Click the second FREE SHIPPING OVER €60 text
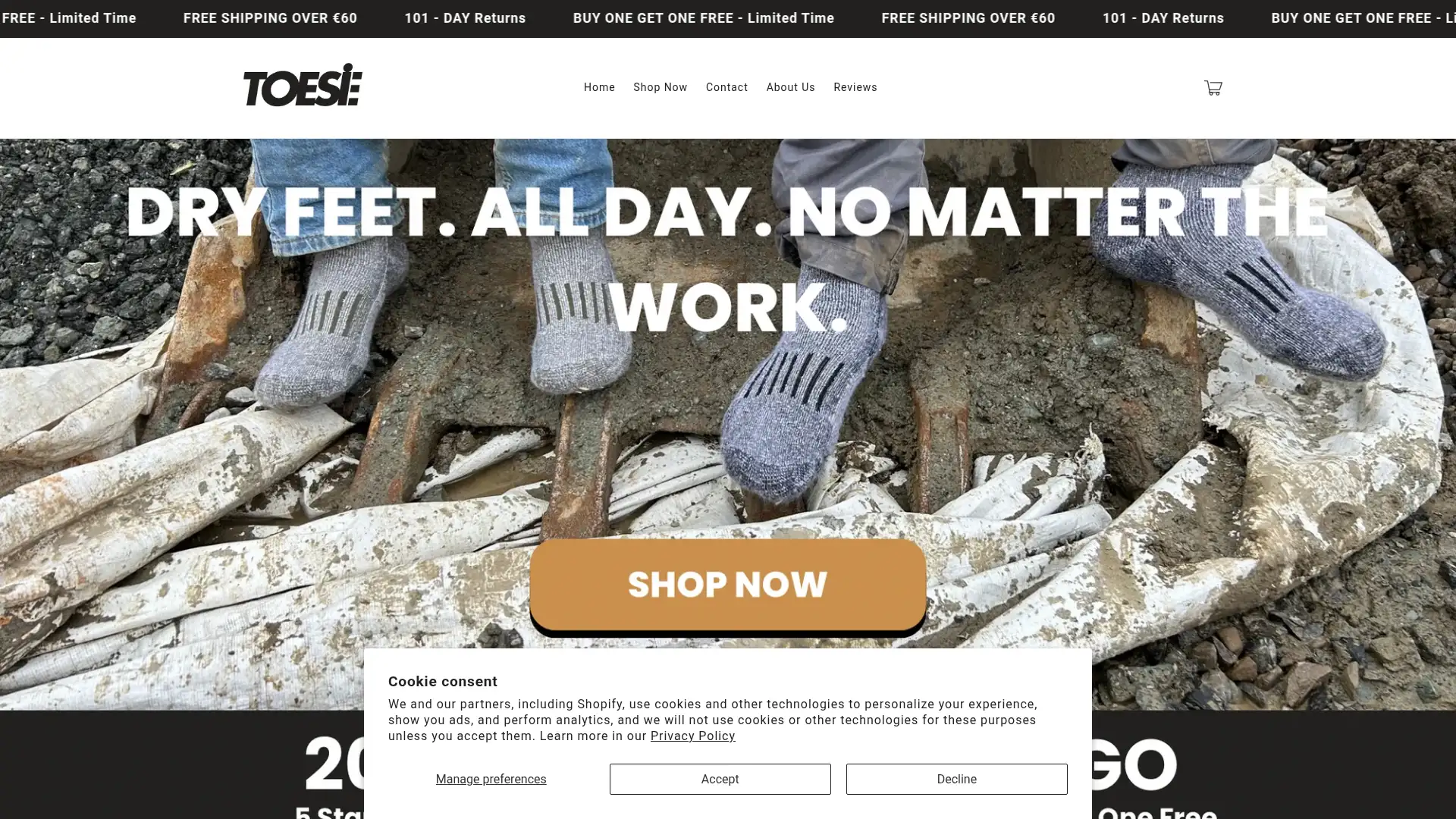The width and height of the screenshot is (1456, 819). point(968,18)
